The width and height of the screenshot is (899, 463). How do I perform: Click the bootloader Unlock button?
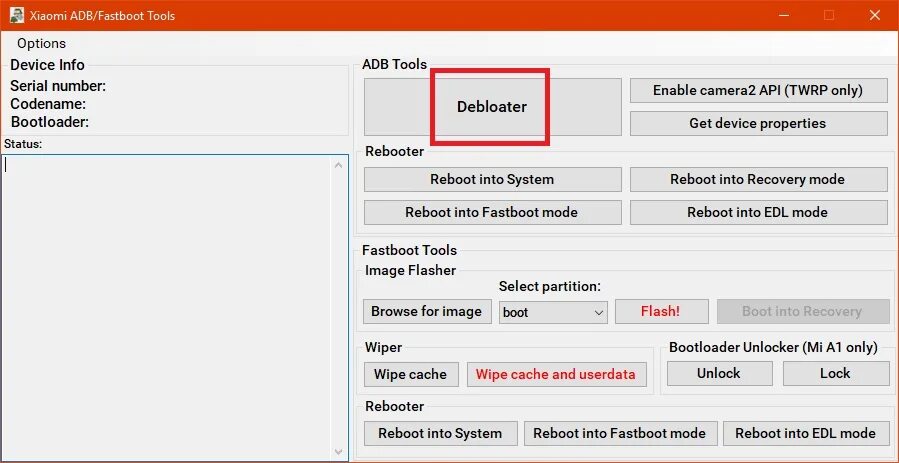(719, 374)
